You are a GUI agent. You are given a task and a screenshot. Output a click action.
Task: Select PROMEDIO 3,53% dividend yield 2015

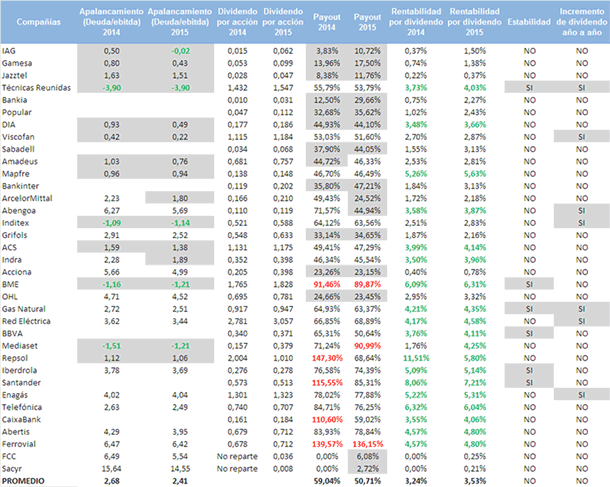475,481
